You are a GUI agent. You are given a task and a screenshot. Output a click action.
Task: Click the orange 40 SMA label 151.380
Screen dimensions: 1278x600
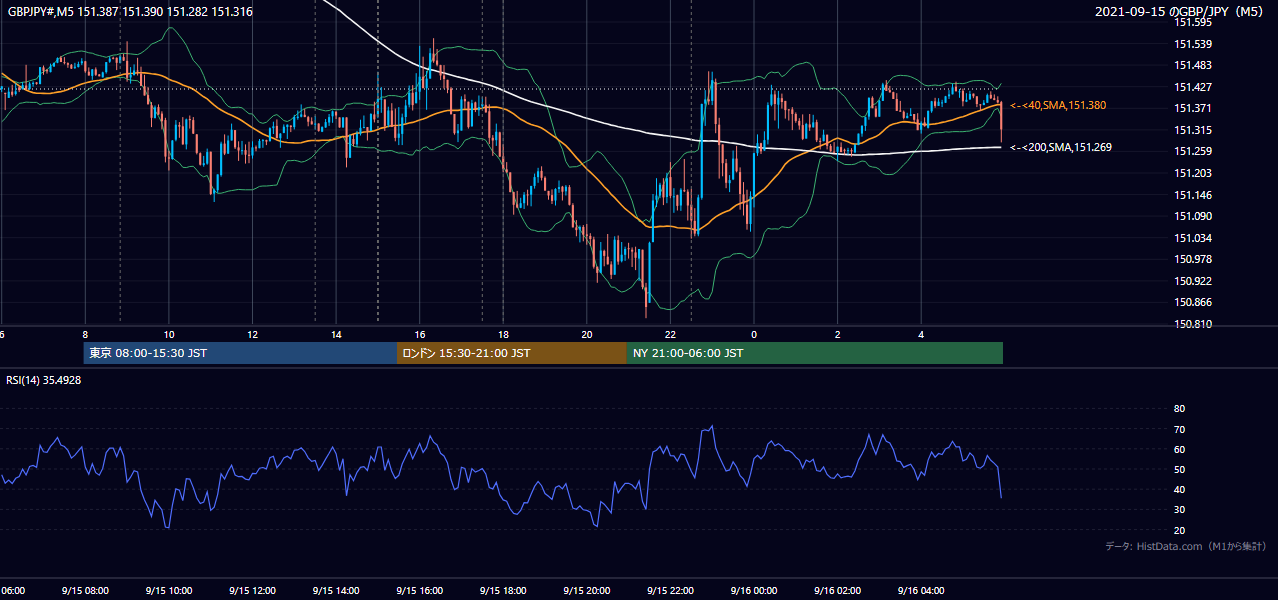point(1058,105)
